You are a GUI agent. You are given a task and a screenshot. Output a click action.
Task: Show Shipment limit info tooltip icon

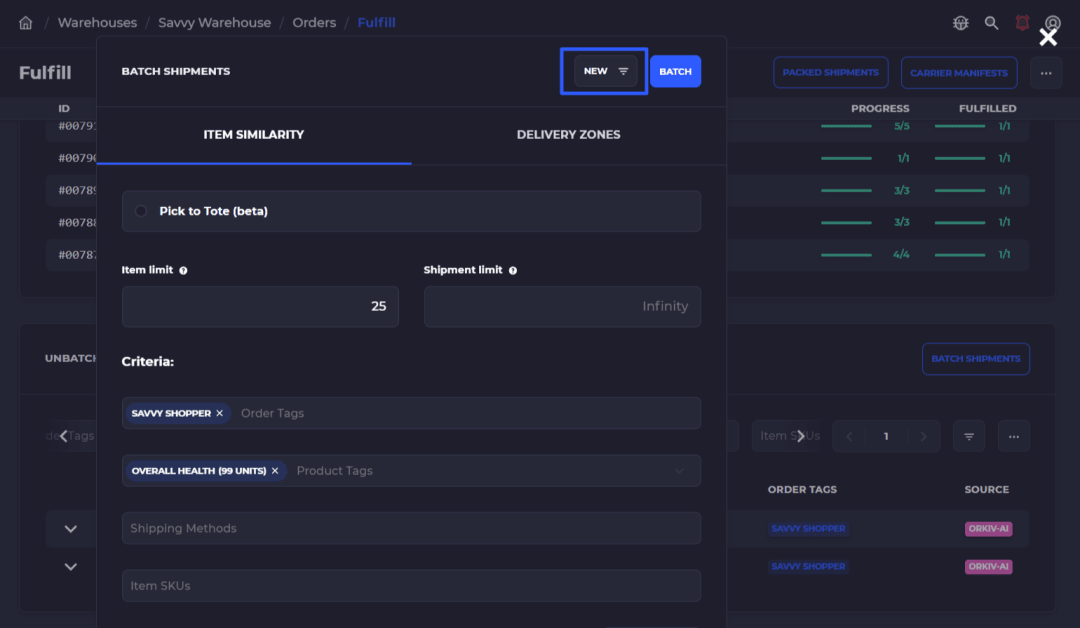click(x=512, y=271)
